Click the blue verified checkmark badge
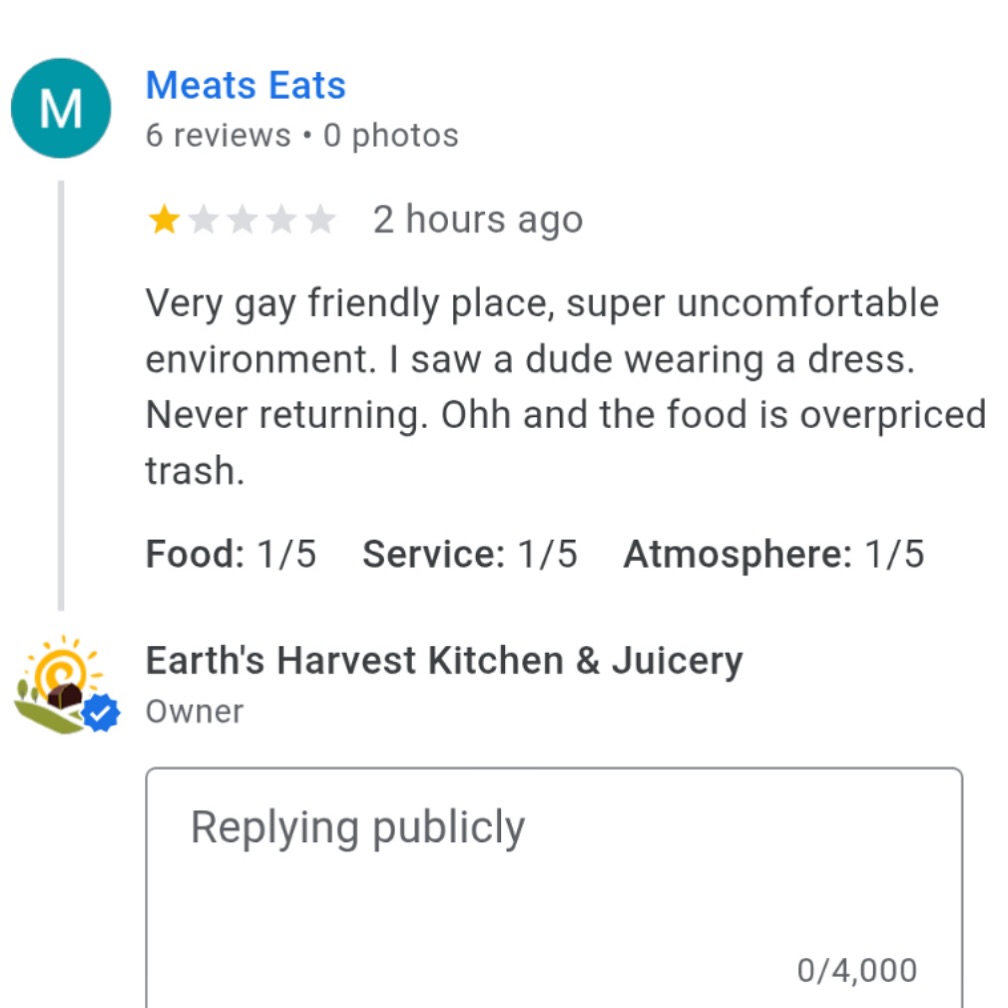This screenshot has width=1008, height=1008. click(101, 713)
